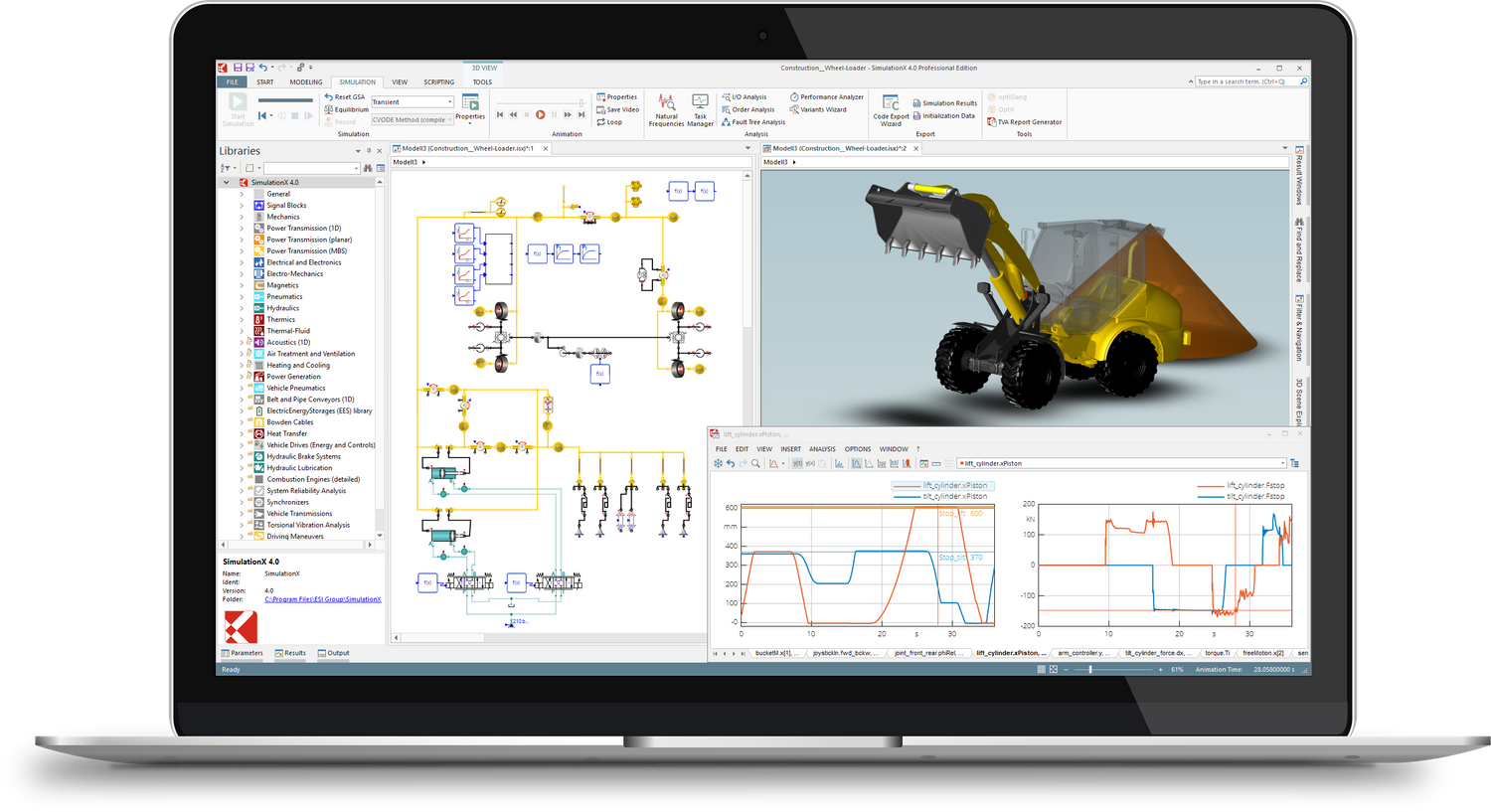The height and width of the screenshot is (812, 1491).
Task: Pin the Libraries panel with pushpin
Action: pyautogui.click(x=369, y=151)
